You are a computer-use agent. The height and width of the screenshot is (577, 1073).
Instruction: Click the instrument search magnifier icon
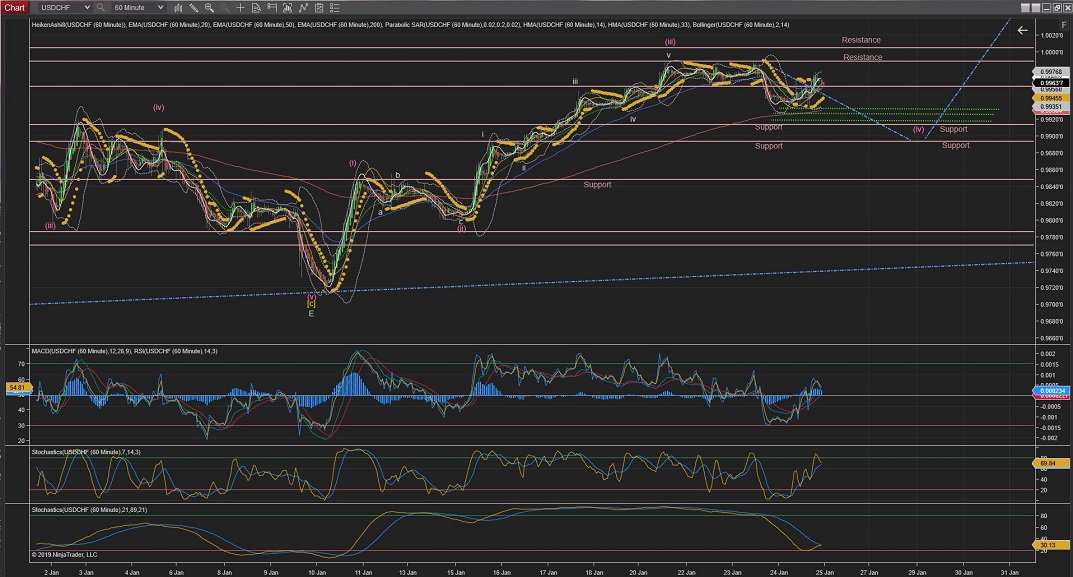click(x=101, y=8)
